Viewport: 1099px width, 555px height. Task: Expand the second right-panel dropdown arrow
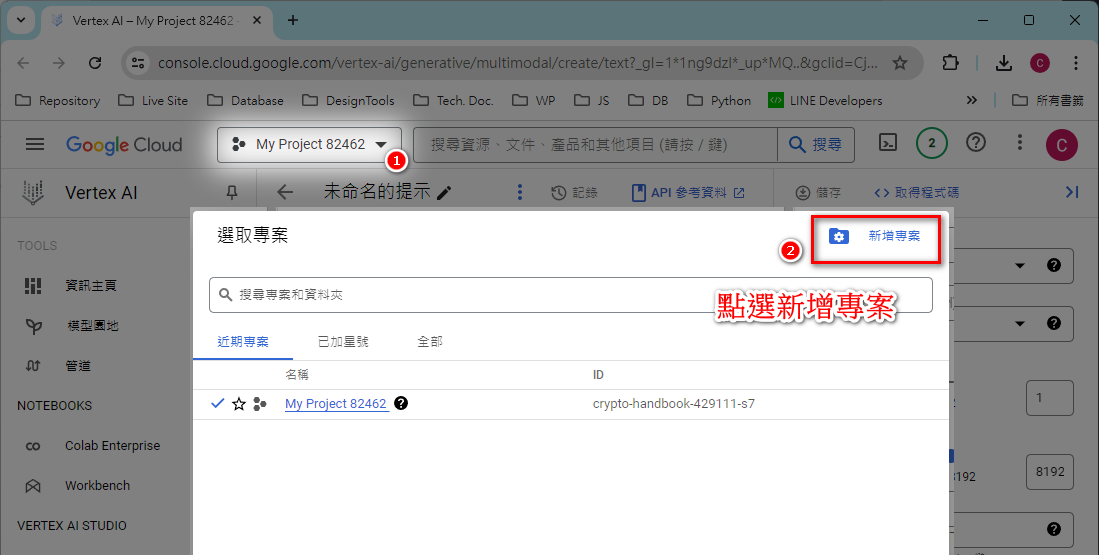tap(1020, 323)
